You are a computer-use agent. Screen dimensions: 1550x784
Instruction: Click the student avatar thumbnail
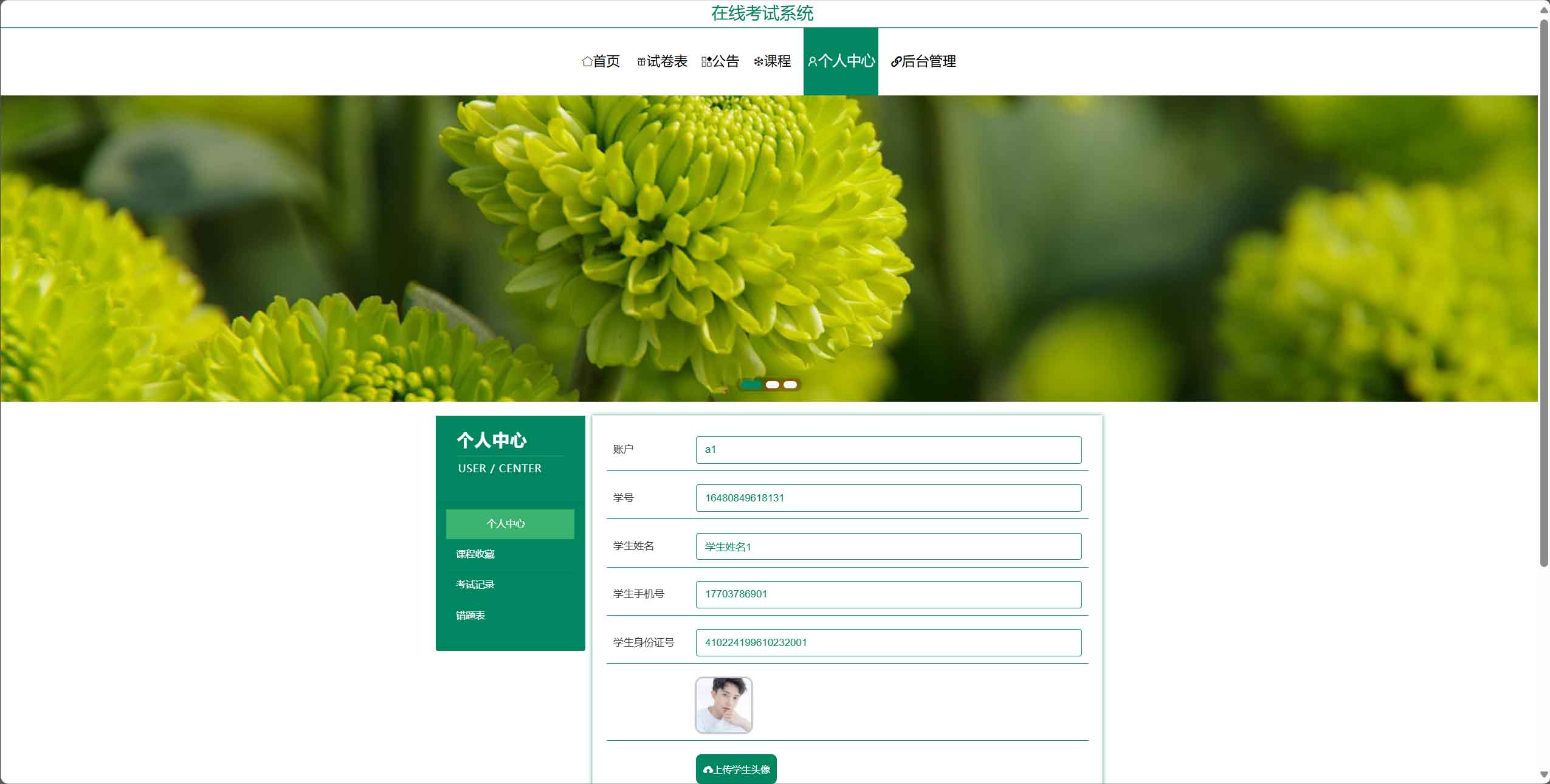[724, 705]
